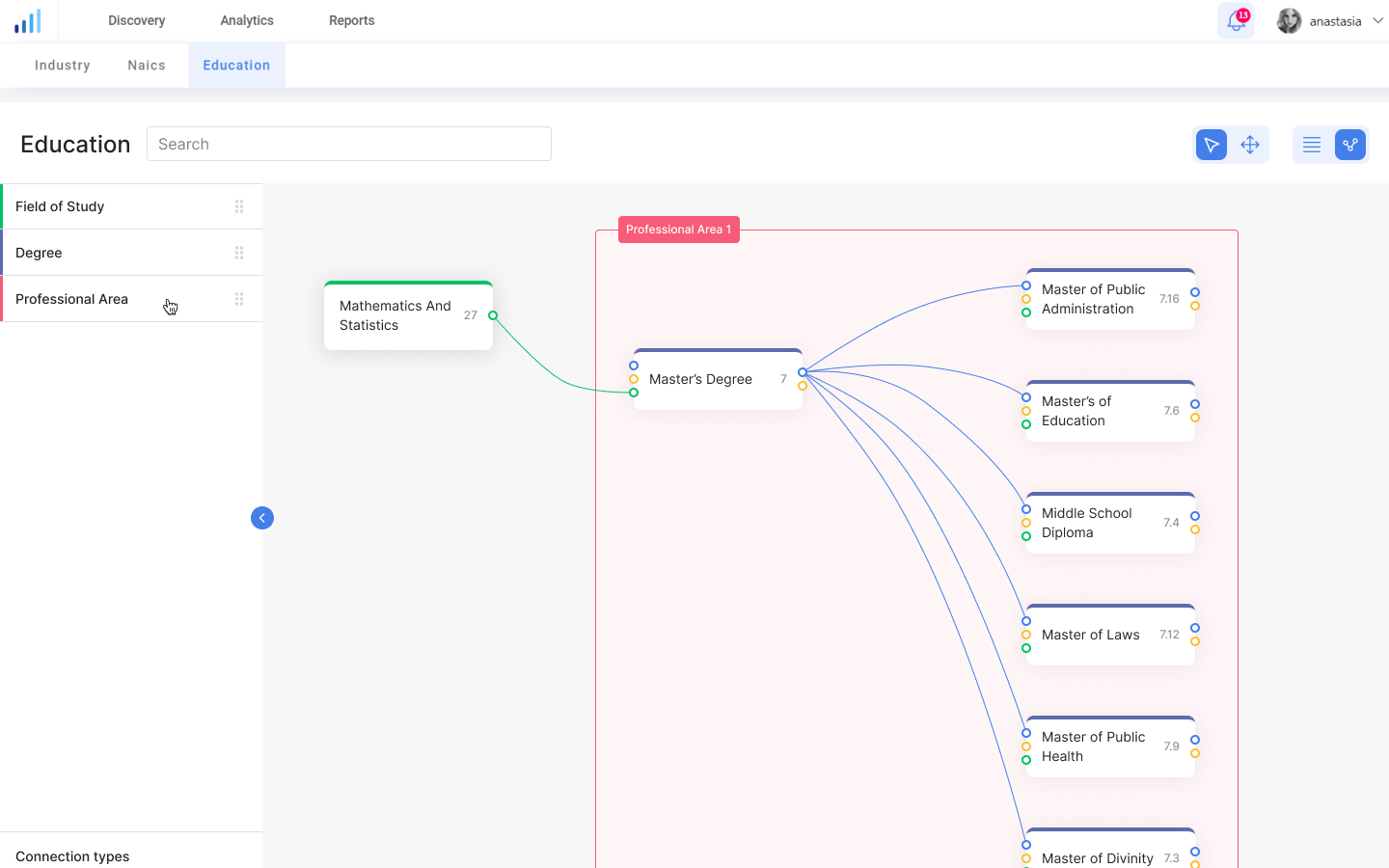Click blue input port on Master of Laws
This screenshot has height=868, width=1389.
pyautogui.click(x=1026, y=621)
